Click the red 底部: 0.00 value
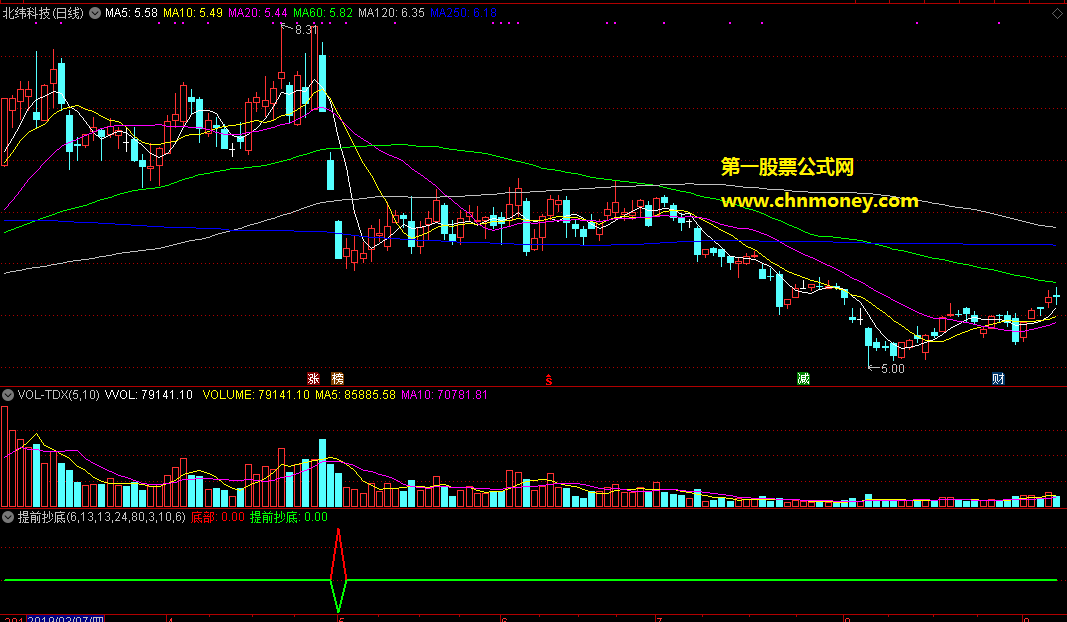The height and width of the screenshot is (622, 1067). pos(218,517)
